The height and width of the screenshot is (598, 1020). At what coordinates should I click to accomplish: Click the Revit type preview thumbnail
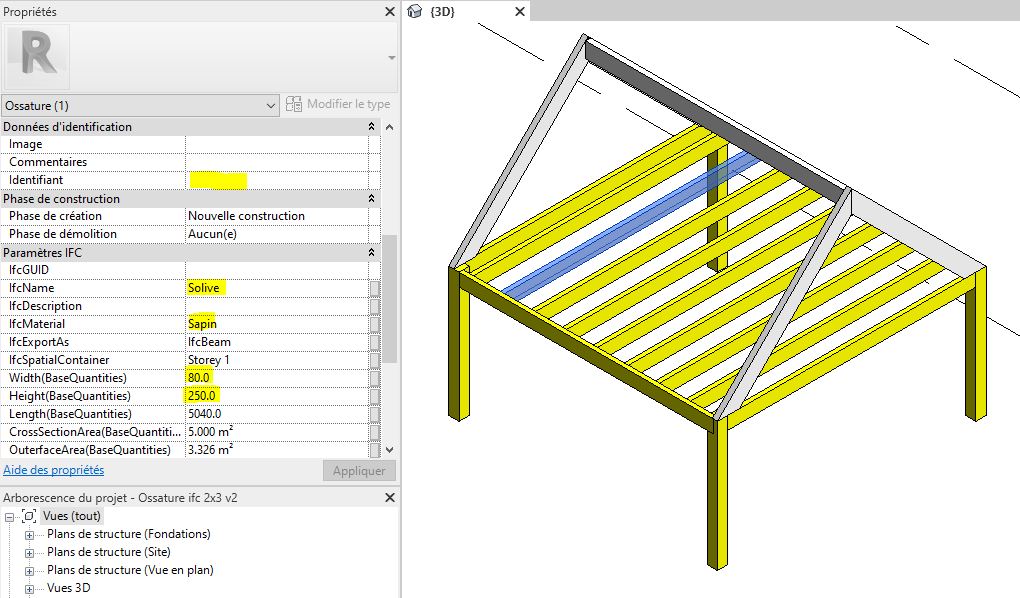click(x=37, y=56)
